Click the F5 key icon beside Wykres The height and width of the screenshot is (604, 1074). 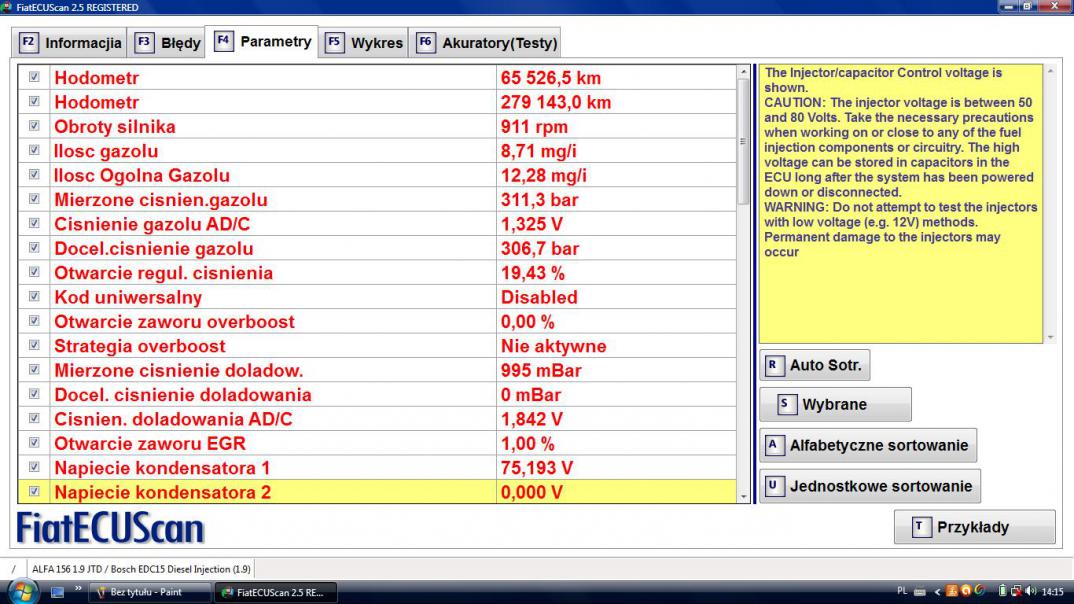334,43
